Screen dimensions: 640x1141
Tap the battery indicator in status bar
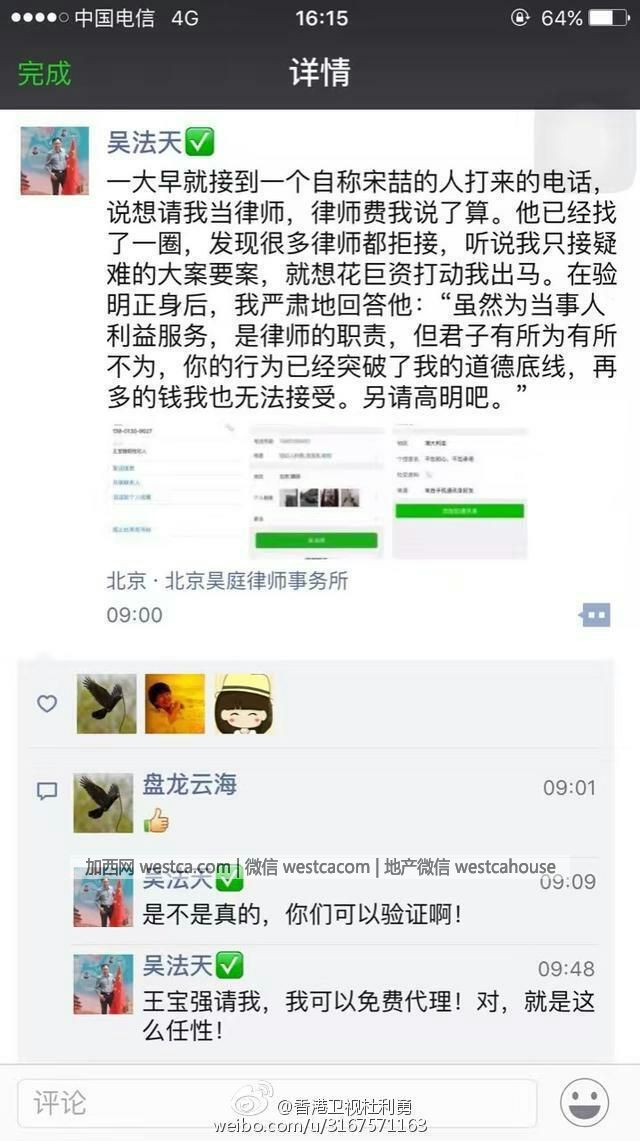[x=609, y=18]
